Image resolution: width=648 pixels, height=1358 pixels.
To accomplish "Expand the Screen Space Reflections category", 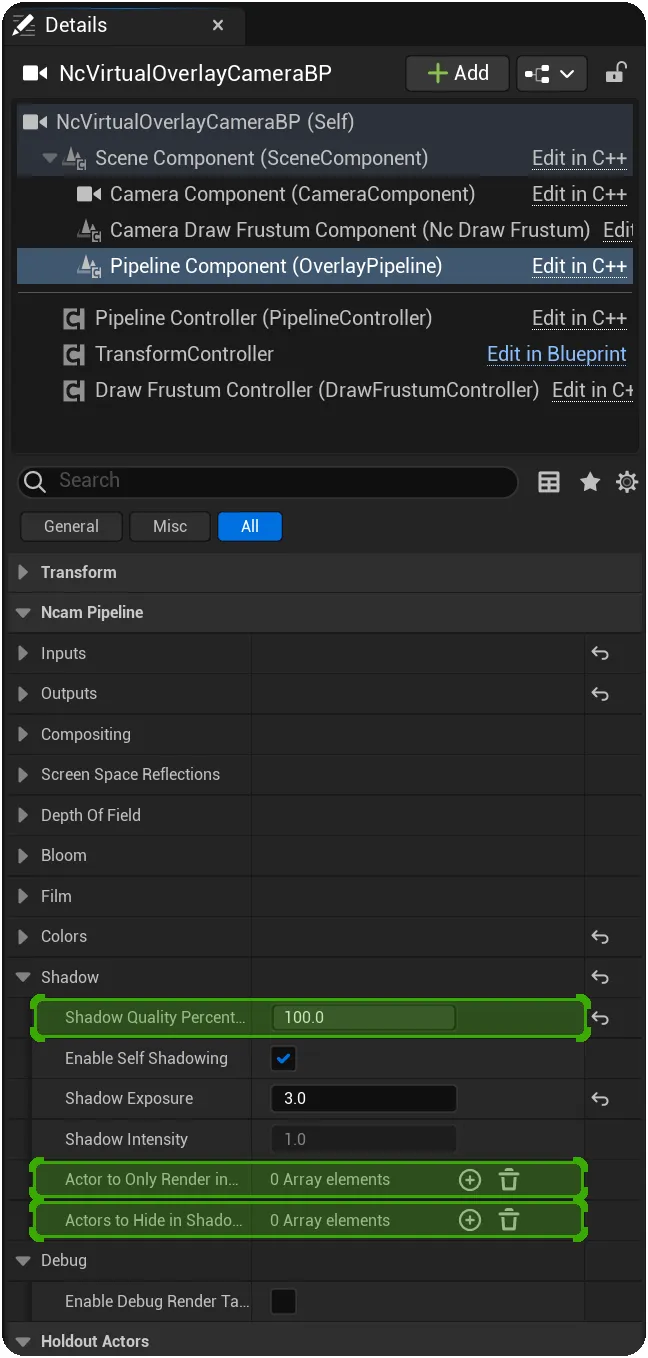I will [x=23, y=774].
